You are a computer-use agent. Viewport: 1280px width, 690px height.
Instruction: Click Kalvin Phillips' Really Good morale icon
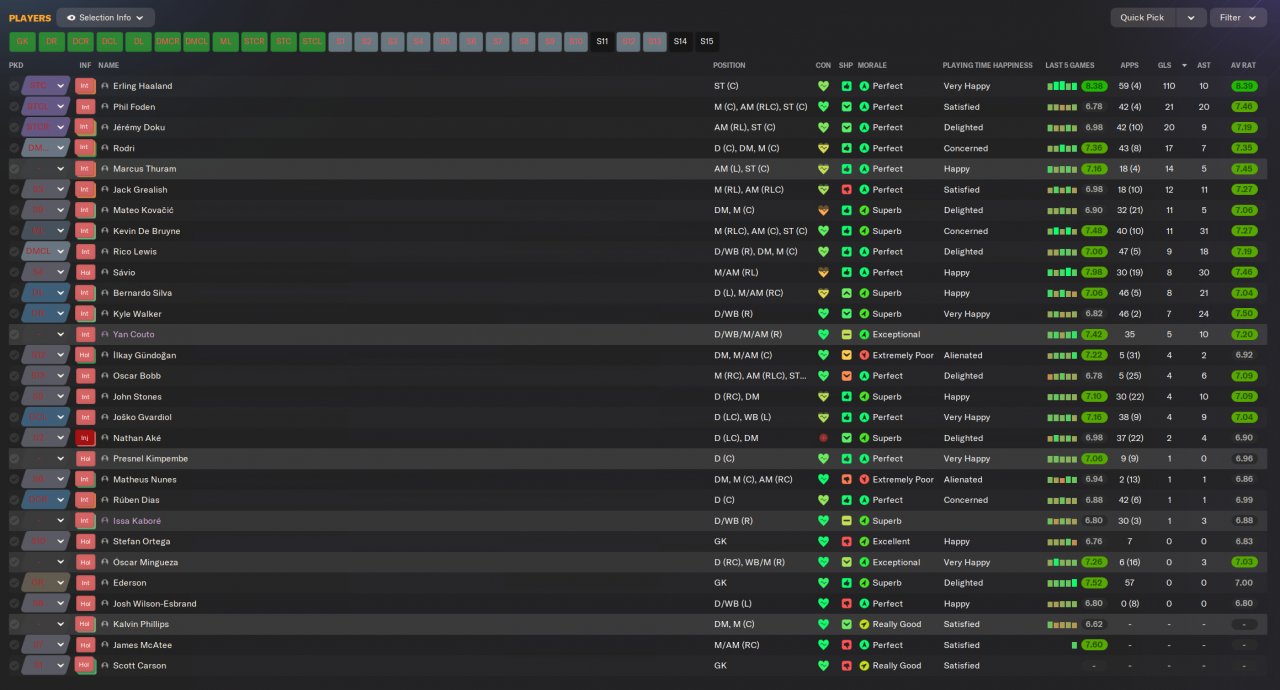point(865,624)
